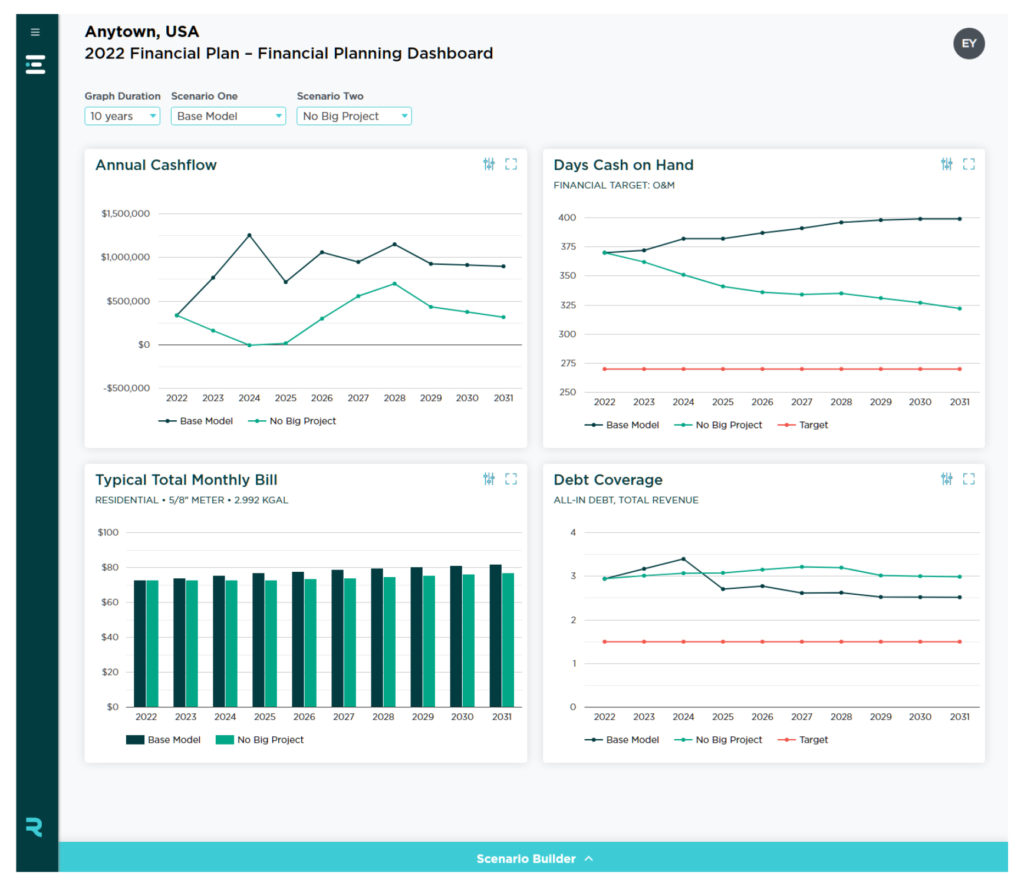Screen dimensions: 1024x886
Task: Open the hamburger menu in the sidebar
Action: (x=35, y=32)
